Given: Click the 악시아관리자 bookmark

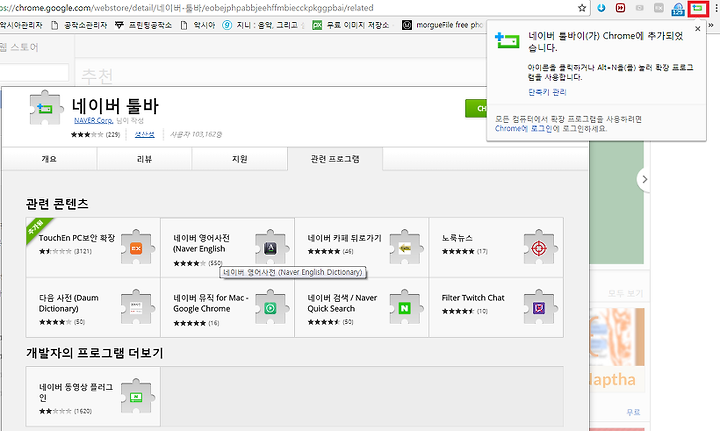Looking at the screenshot, I should tap(21, 25).
